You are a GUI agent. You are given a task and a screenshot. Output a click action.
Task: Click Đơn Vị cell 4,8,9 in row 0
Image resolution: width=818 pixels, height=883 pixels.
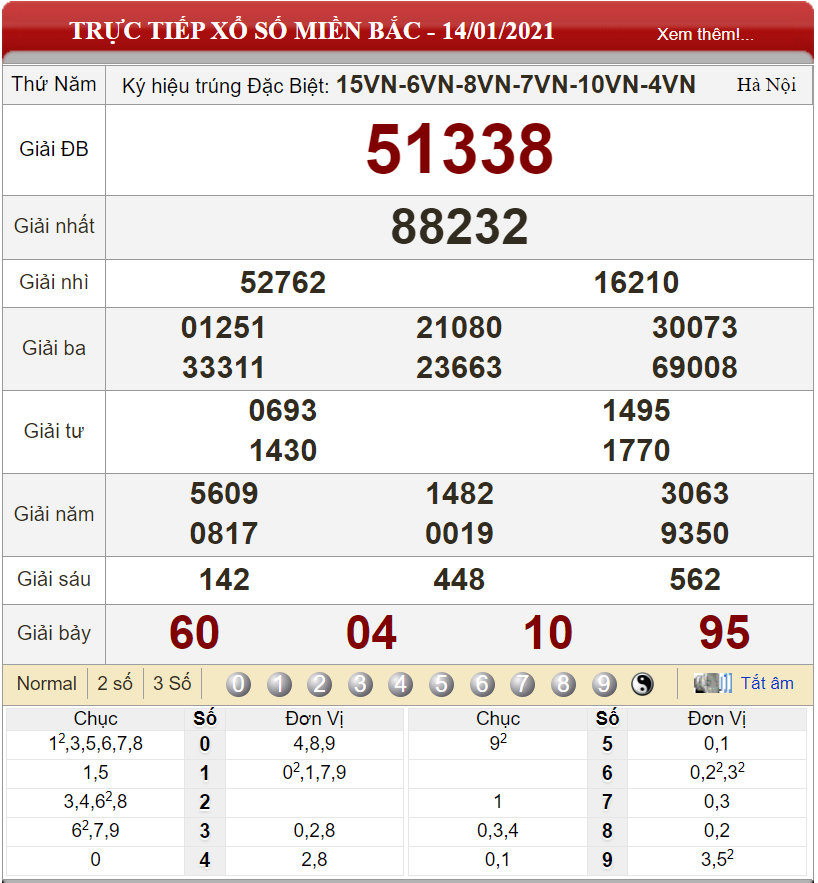tap(314, 744)
